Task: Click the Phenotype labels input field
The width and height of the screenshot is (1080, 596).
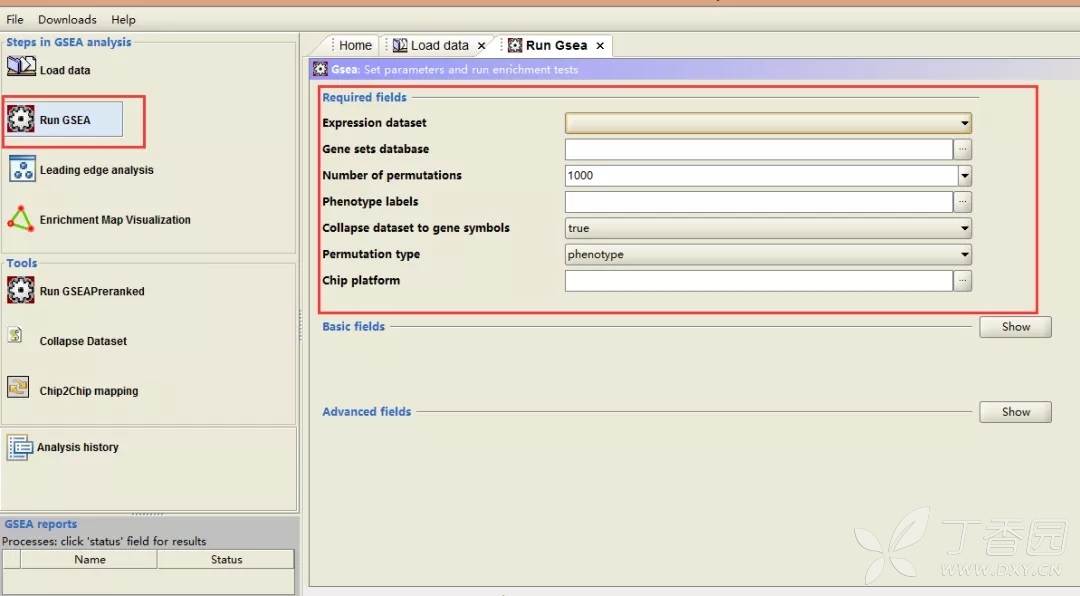Action: click(x=759, y=201)
